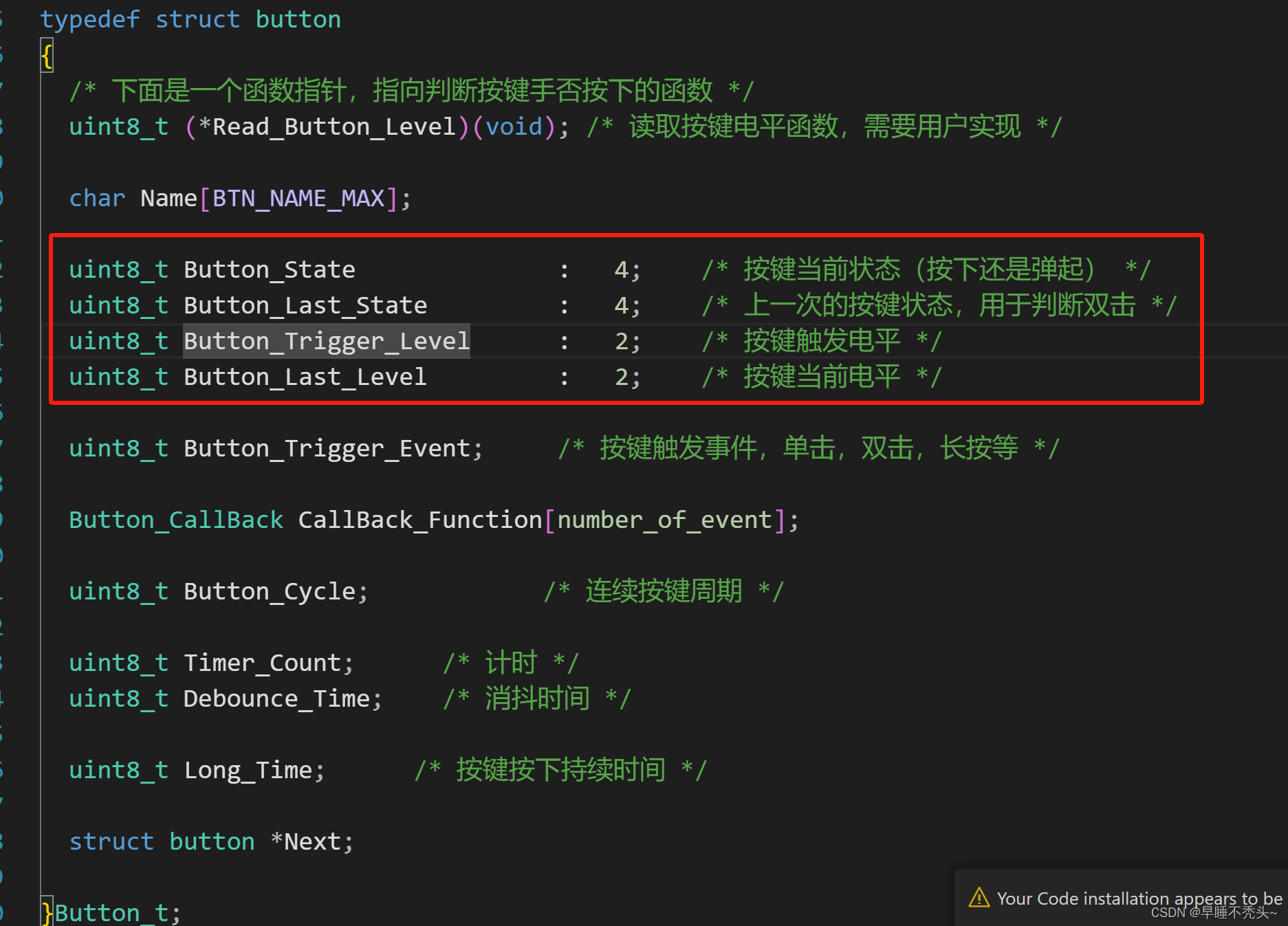Click the Button_CallBack type name
Screen dimensions: 1288x926
coord(176,520)
